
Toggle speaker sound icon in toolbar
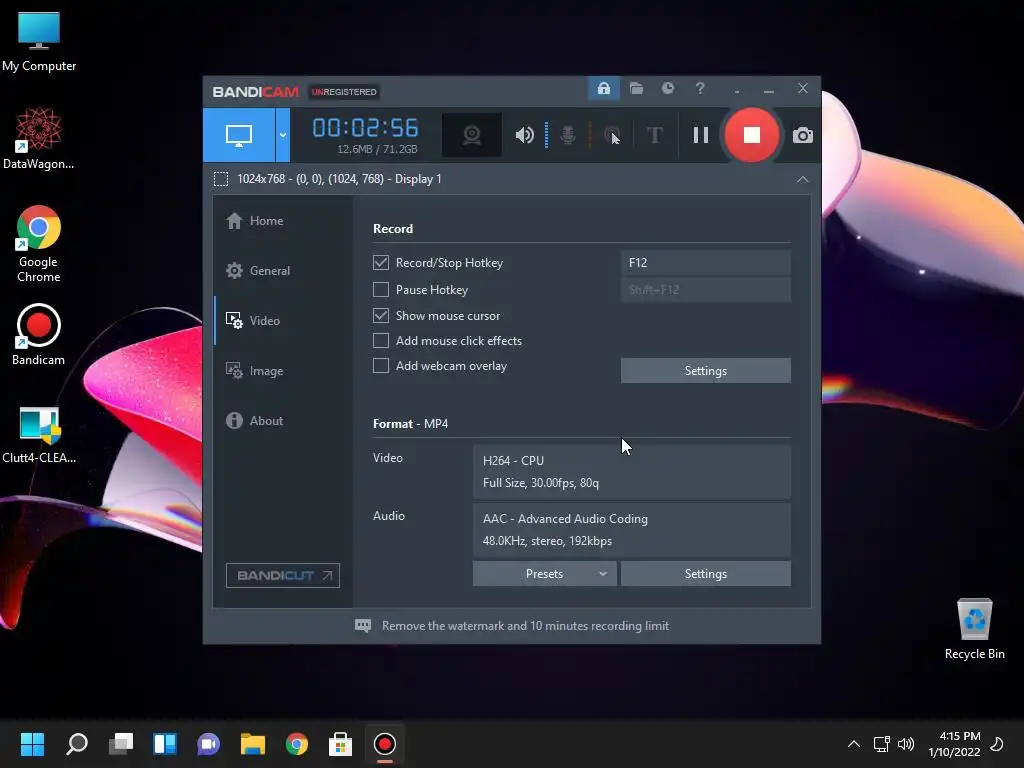(x=524, y=135)
